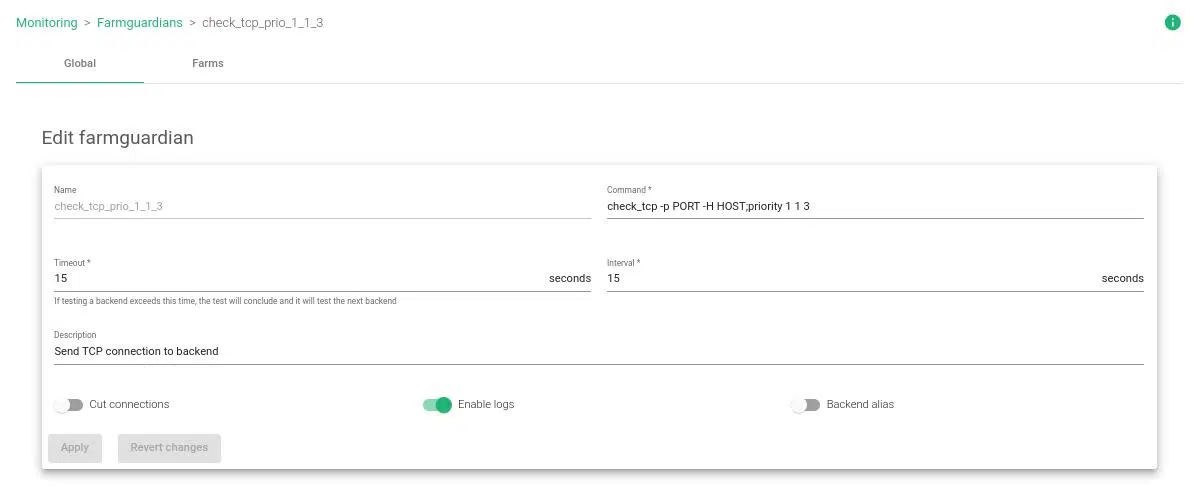Click the Revert changes button
The height and width of the screenshot is (489, 1194).
(169, 448)
